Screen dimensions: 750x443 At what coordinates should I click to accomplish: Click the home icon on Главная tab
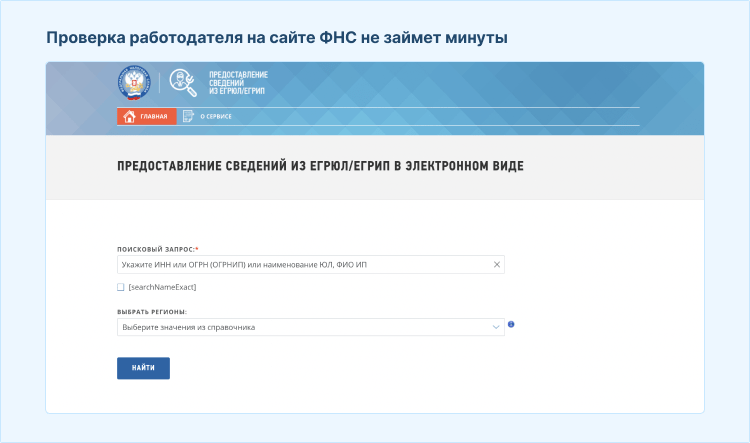pyautogui.click(x=129, y=116)
